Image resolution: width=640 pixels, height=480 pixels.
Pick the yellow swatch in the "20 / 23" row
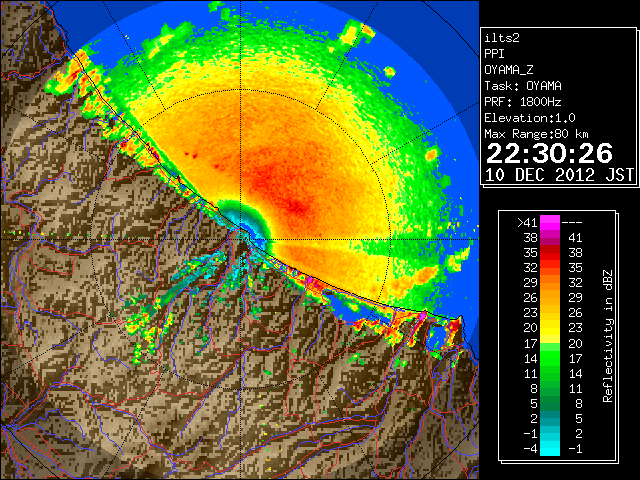550,328
